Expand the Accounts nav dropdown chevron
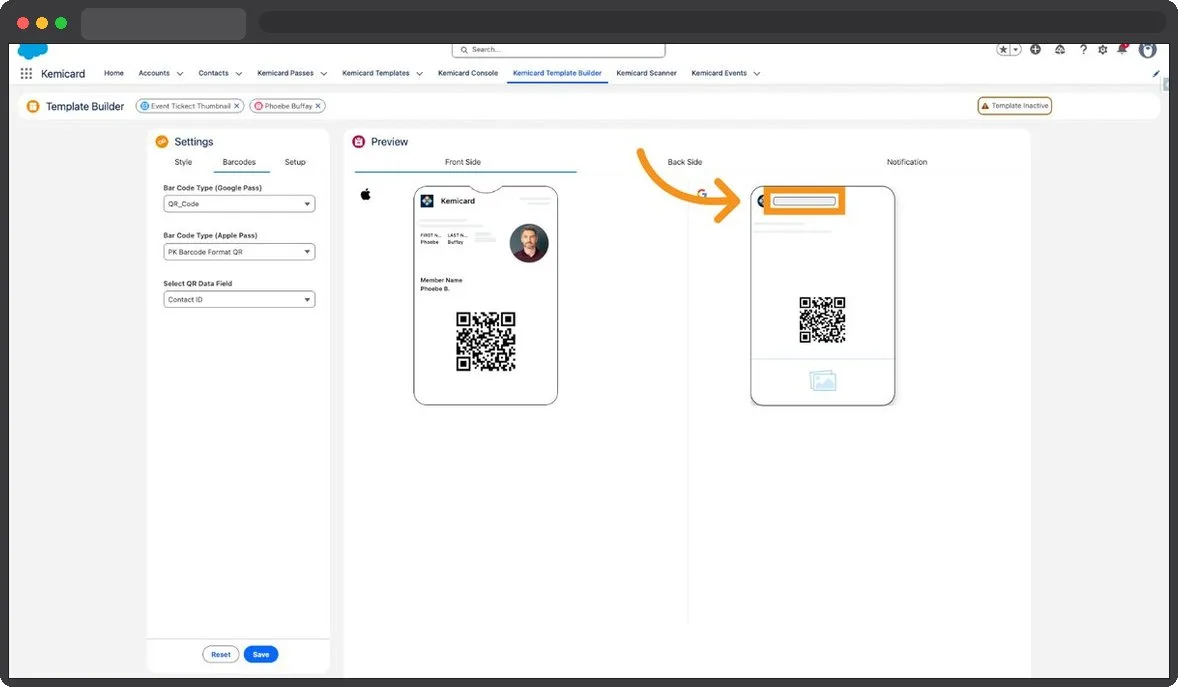The image size is (1178, 687). [x=180, y=74]
